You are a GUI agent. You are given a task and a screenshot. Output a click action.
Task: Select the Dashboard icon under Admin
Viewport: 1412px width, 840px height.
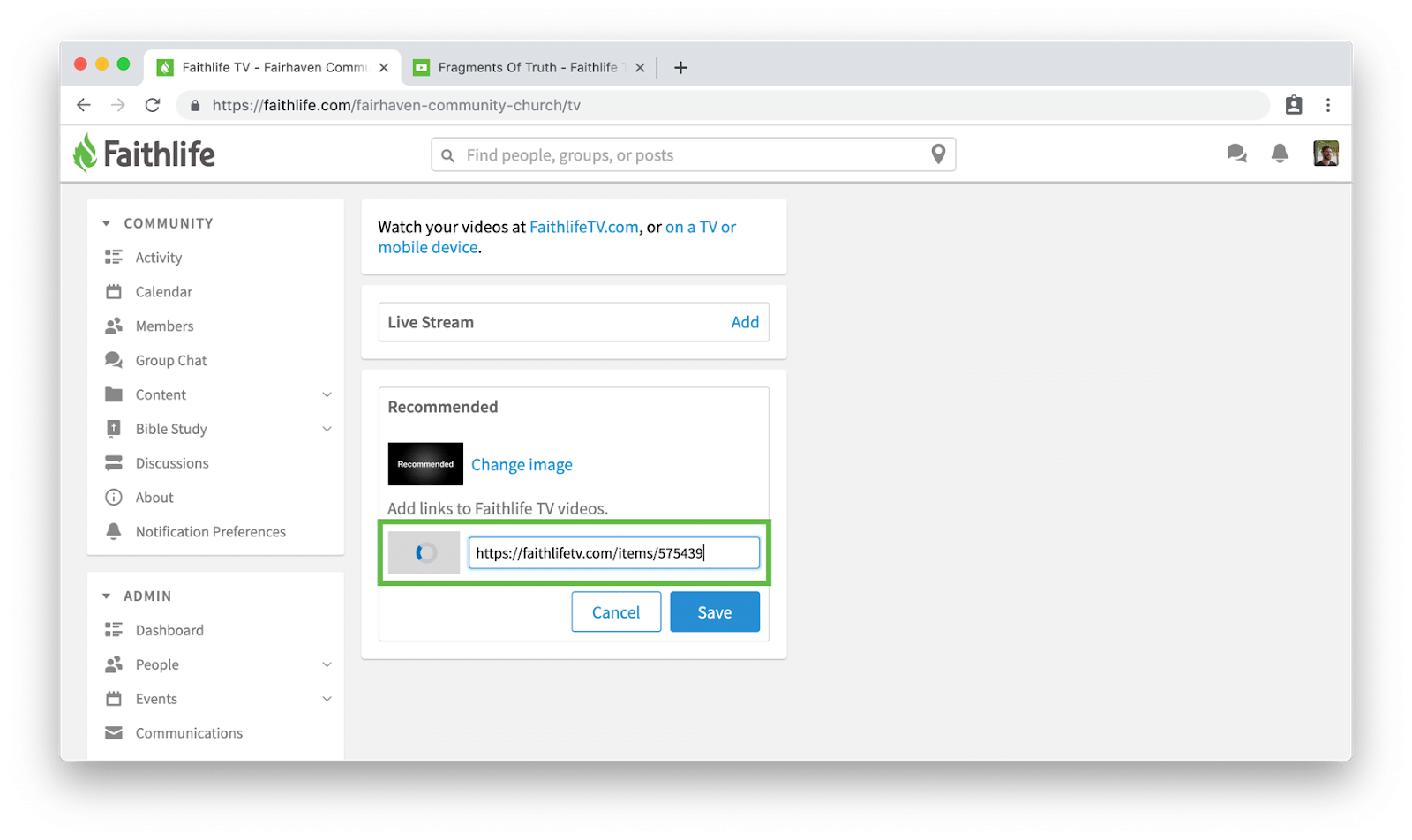114,629
